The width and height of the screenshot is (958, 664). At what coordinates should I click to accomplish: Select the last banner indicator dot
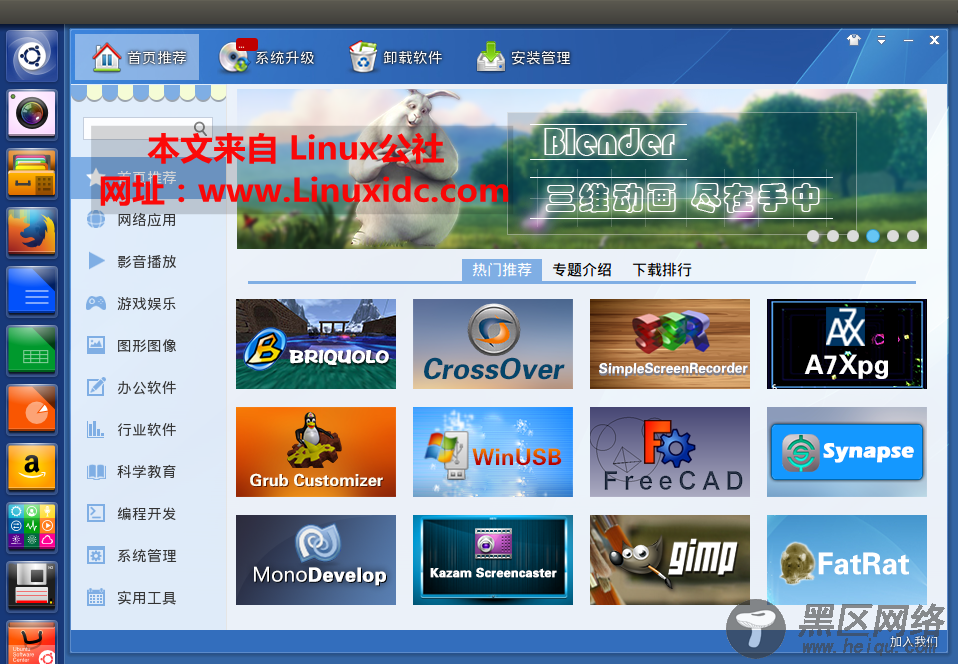pos(913,236)
